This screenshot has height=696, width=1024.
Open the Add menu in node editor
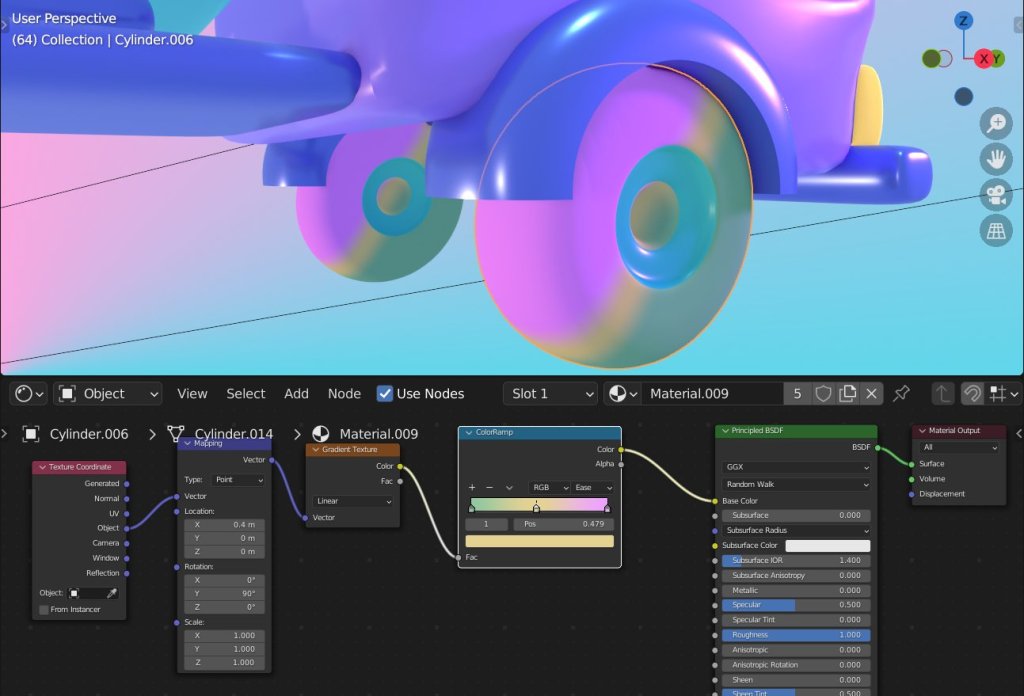(x=296, y=393)
